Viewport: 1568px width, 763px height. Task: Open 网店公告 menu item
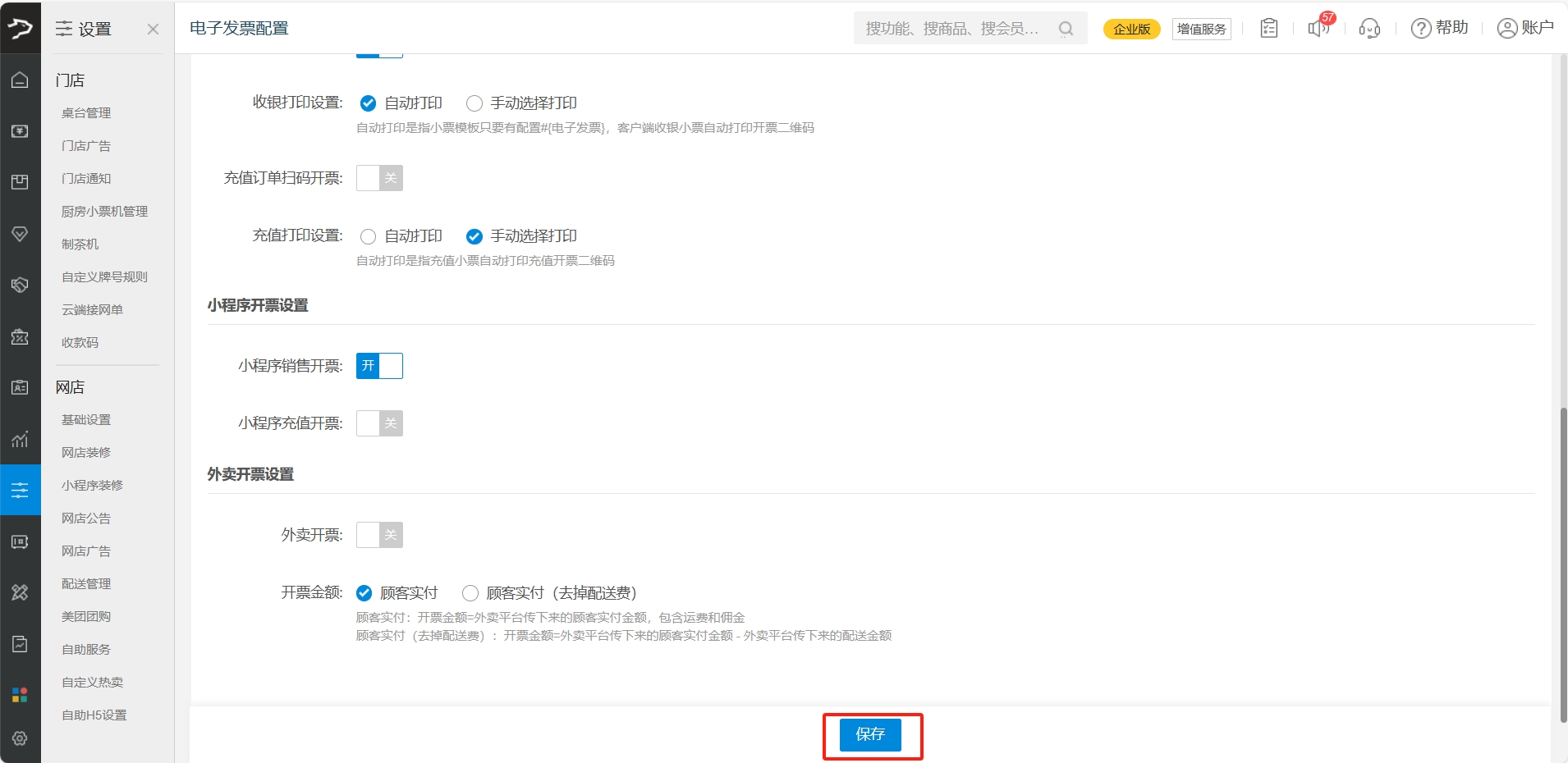point(86,519)
